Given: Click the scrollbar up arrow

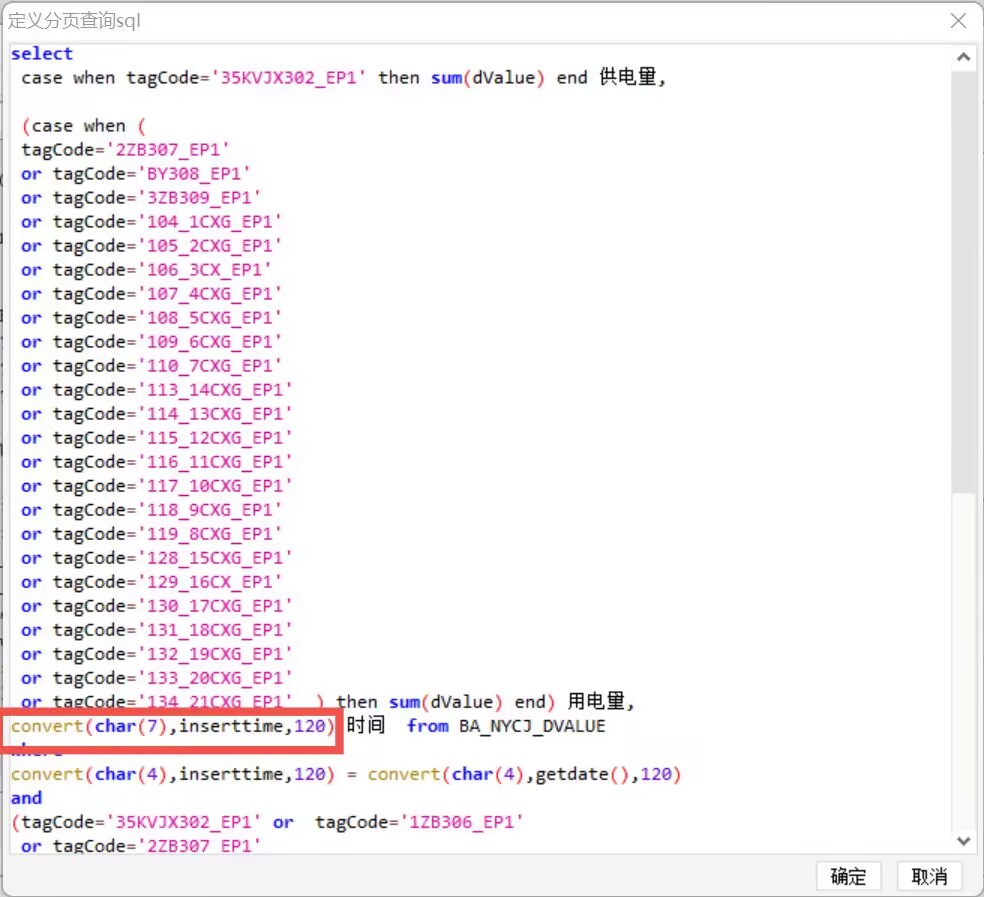Looking at the screenshot, I should pyautogui.click(x=964, y=57).
